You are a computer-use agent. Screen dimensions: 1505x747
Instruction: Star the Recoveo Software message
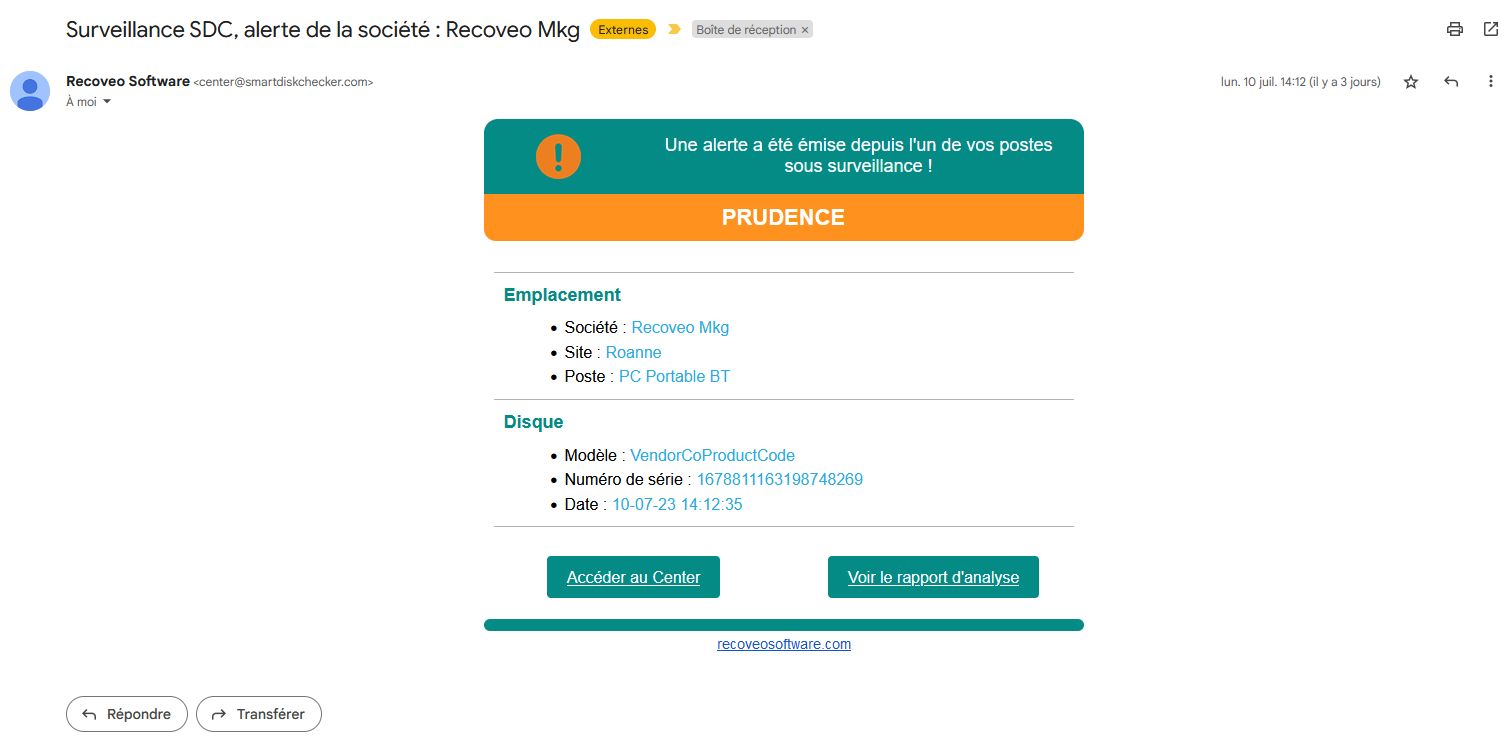pyautogui.click(x=1411, y=82)
